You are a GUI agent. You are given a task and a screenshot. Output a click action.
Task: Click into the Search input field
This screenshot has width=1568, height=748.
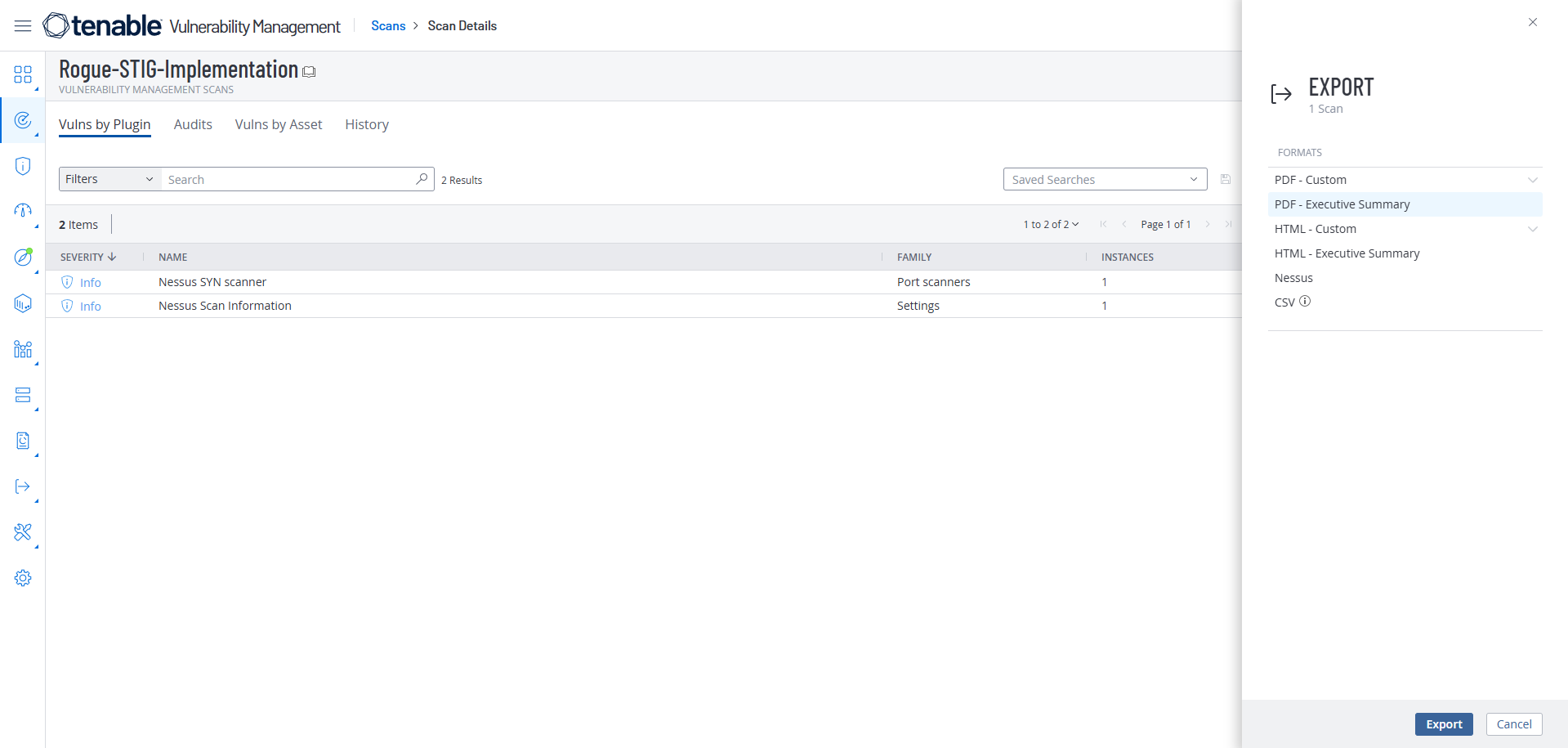(x=289, y=179)
